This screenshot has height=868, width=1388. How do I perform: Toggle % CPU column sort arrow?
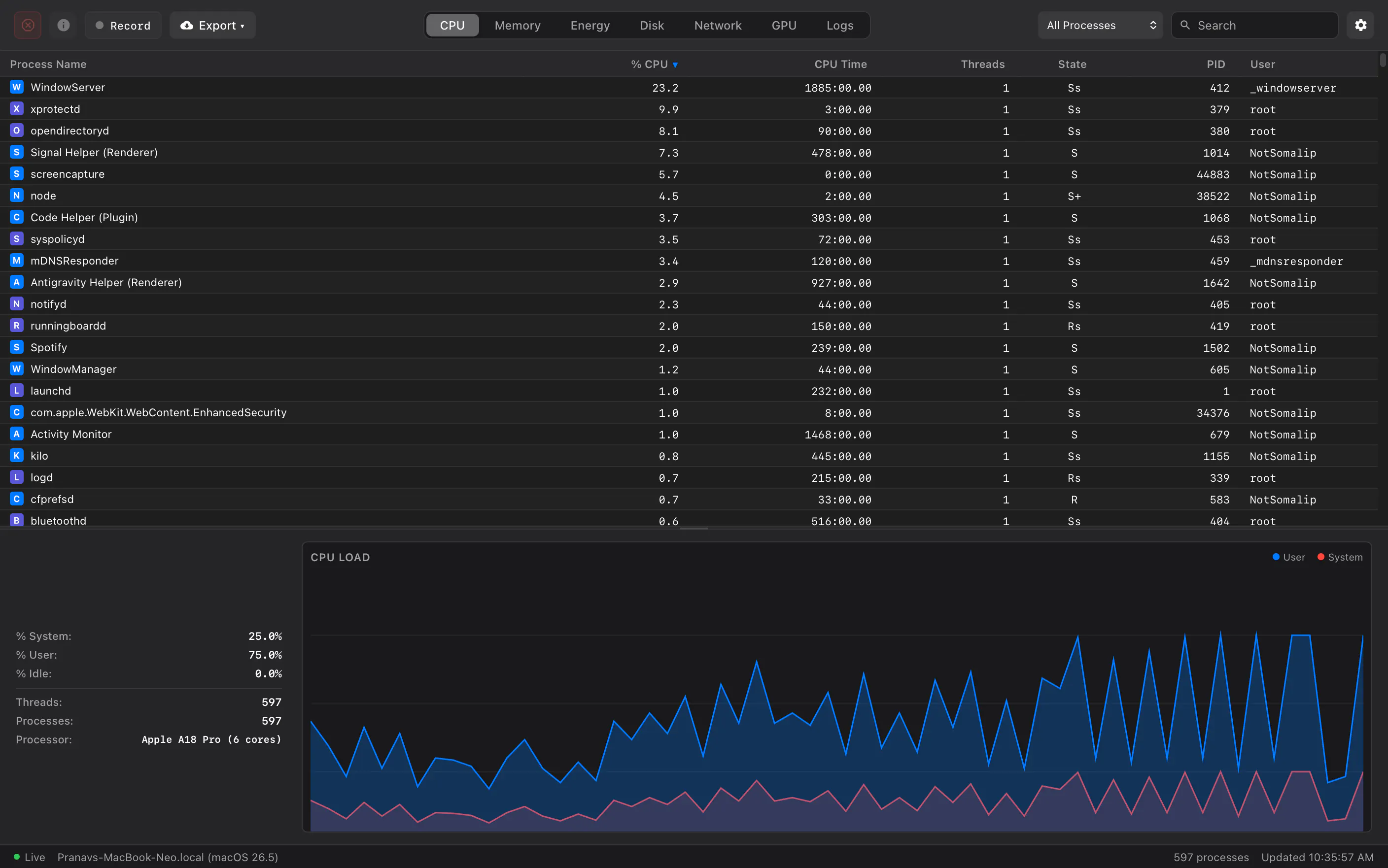[x=675, y=65]
